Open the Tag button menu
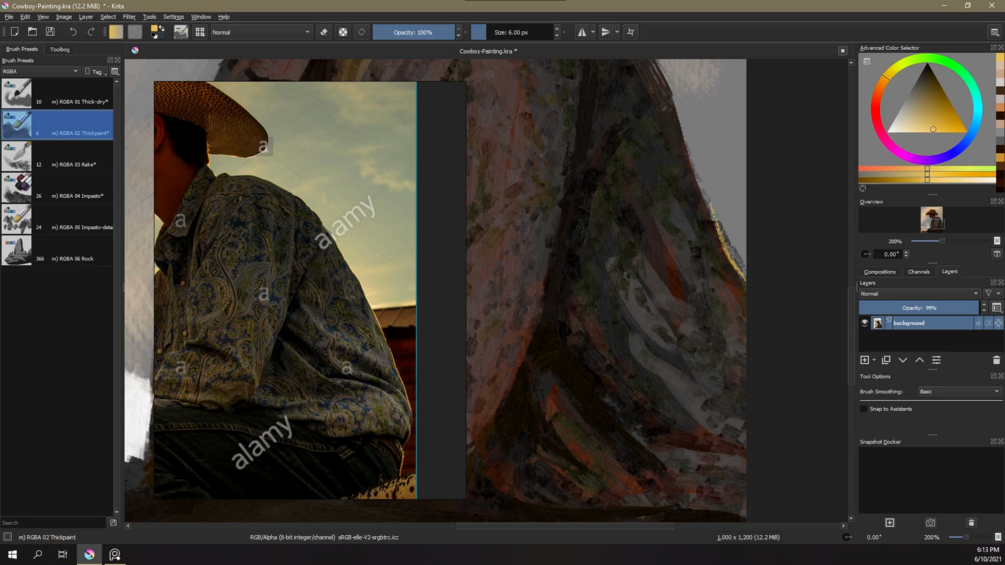The height and width of the screenshot is (565, 1005). pos(95,71)
